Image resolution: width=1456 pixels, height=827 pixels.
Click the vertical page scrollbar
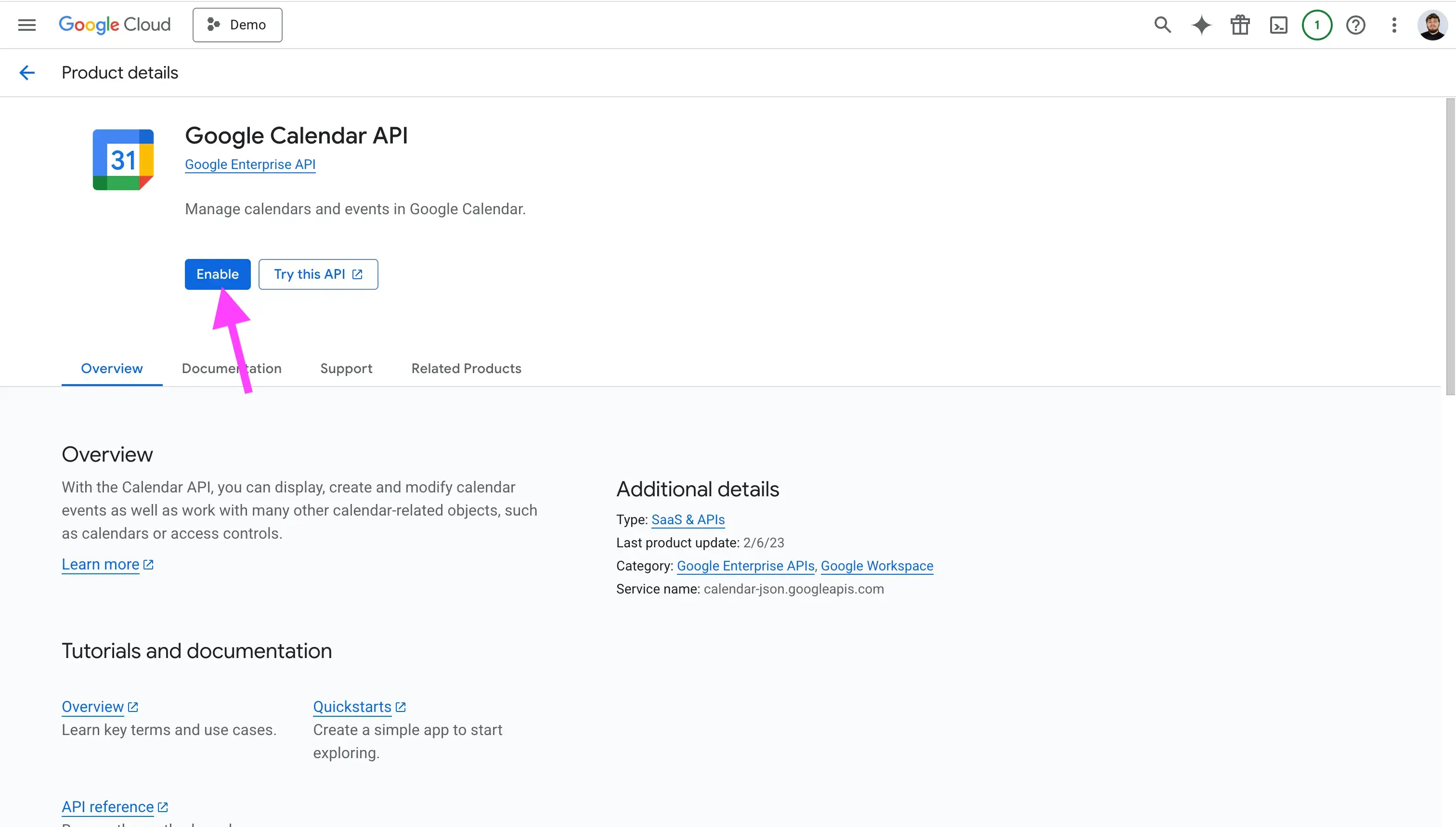point(1450,246)
